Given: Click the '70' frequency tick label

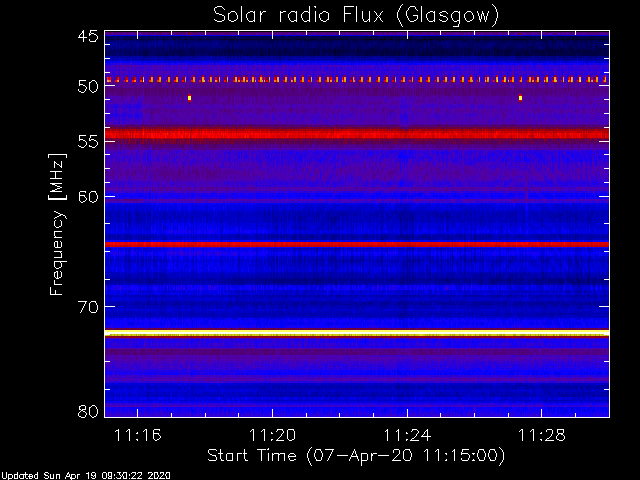Looking at the screenshot, I should pos(88,307).
